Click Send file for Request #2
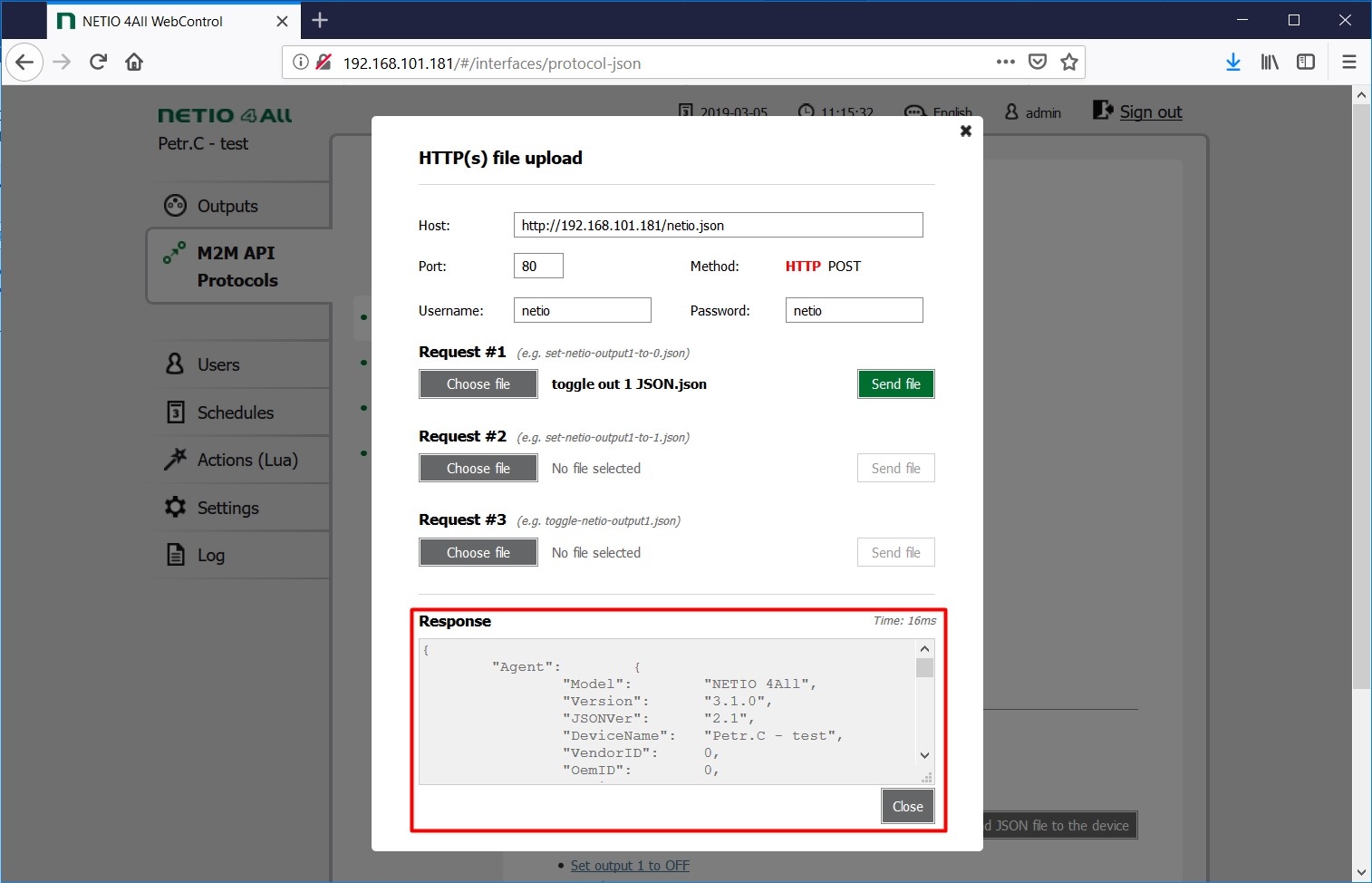Viewport: 1372px width, 883px height. pos(896,469)
